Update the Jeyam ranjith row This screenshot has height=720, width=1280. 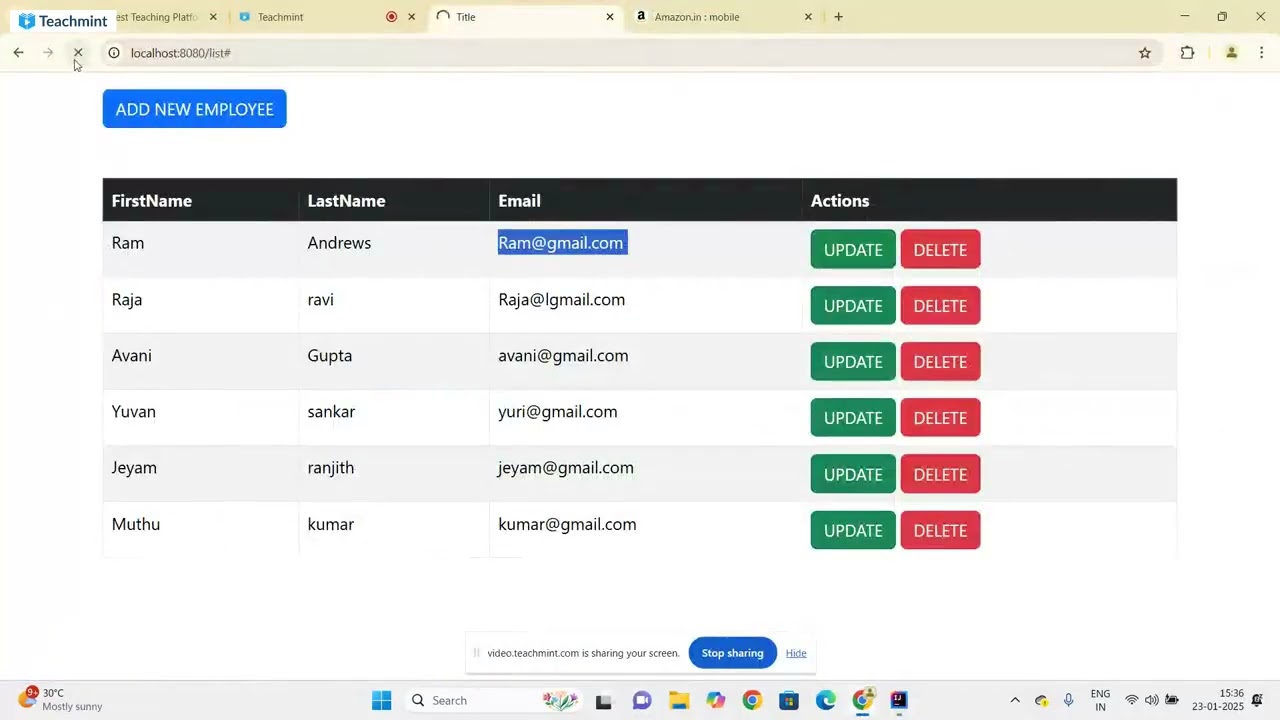853,474
